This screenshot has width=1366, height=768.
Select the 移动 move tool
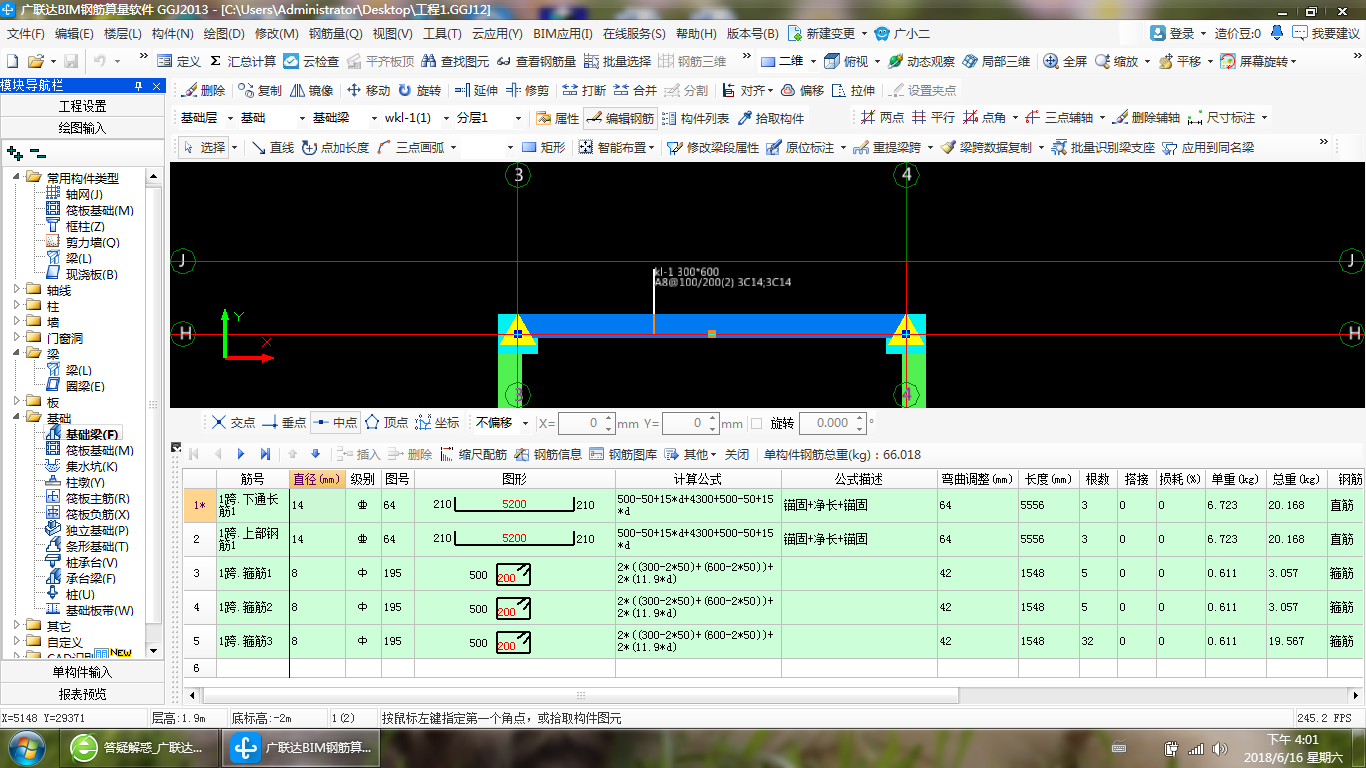point(367,90)
